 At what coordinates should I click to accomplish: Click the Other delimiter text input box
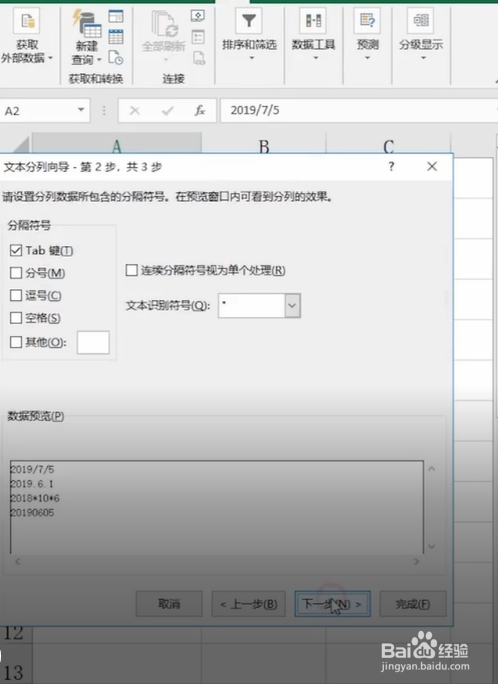pos(93,342)
